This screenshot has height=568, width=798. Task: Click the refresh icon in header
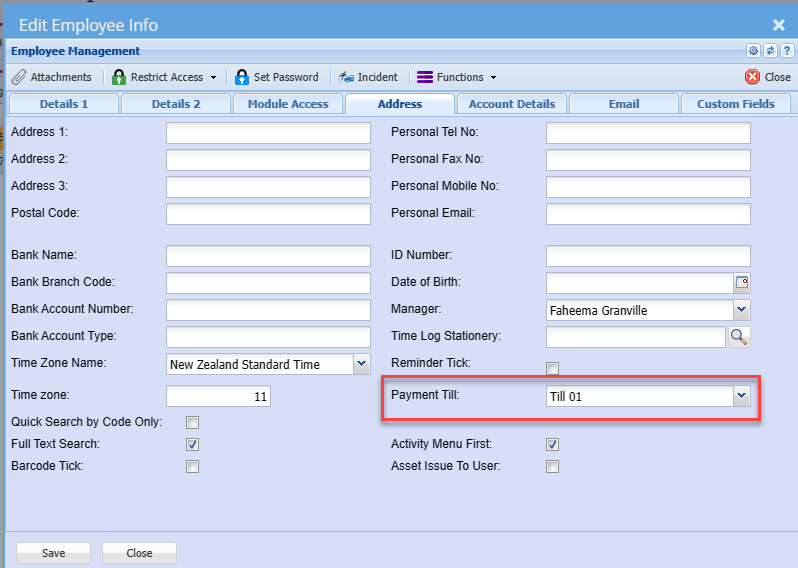tap(770, 50)
